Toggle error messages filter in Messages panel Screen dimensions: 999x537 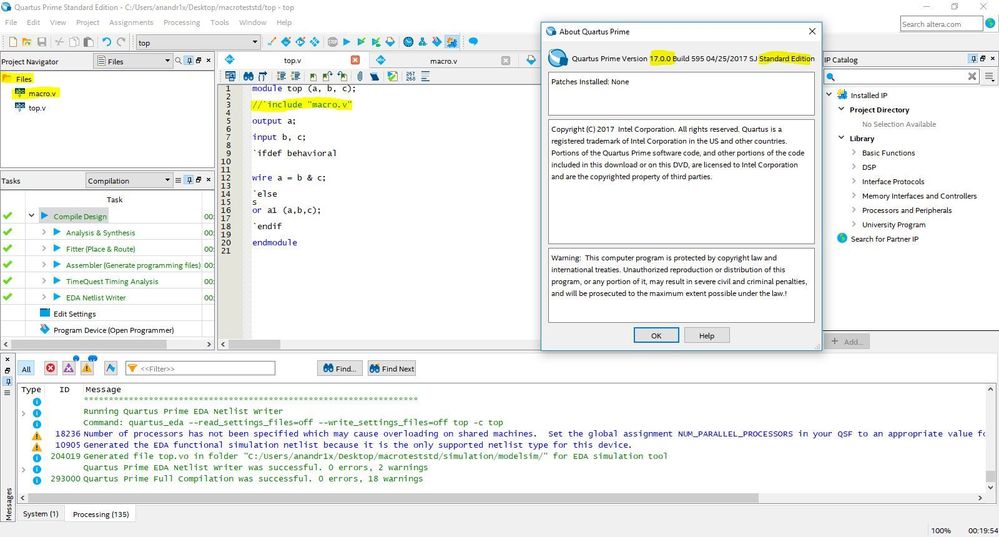(x=51, y=369)
